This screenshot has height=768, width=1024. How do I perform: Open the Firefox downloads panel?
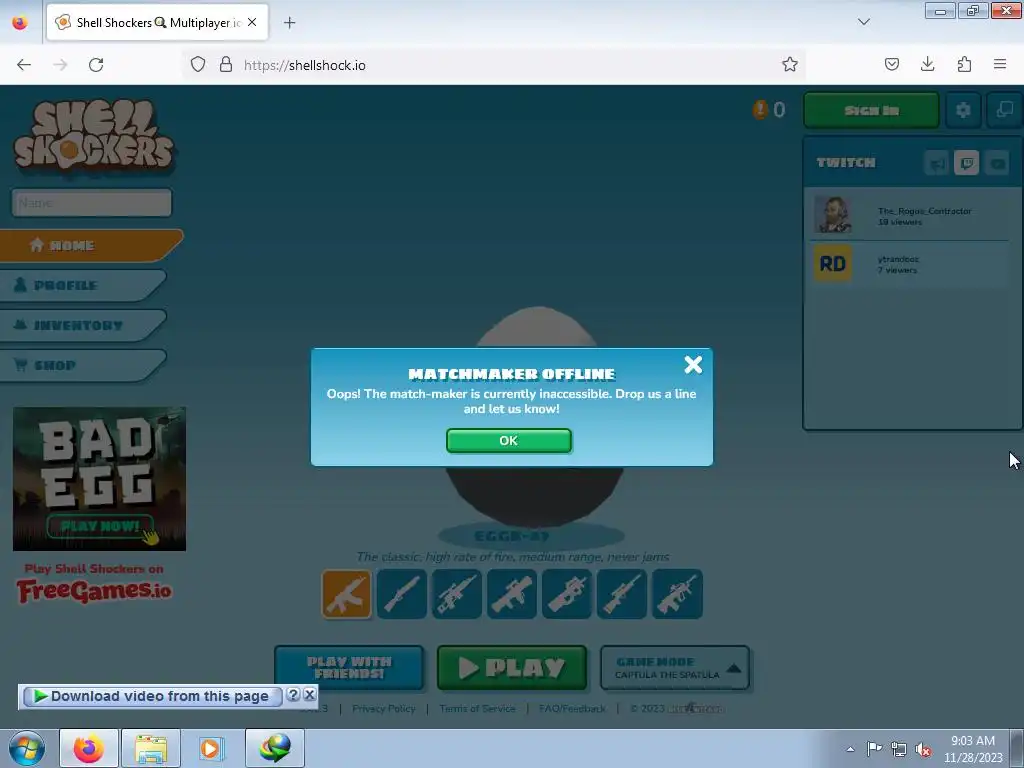(x=927, y=65)
